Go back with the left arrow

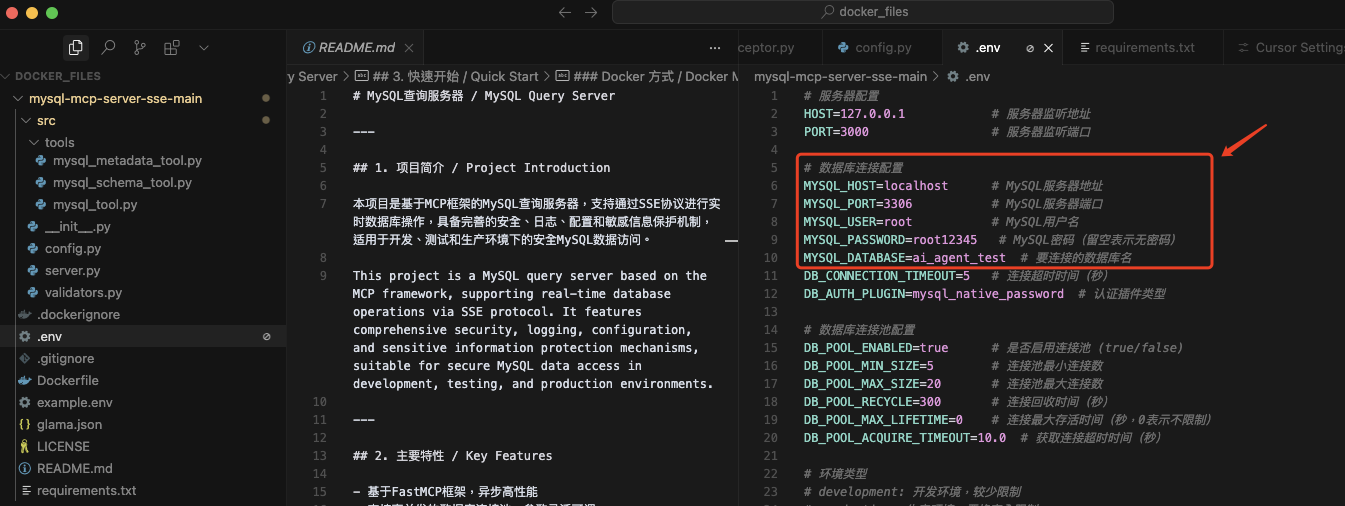(565, 13)
